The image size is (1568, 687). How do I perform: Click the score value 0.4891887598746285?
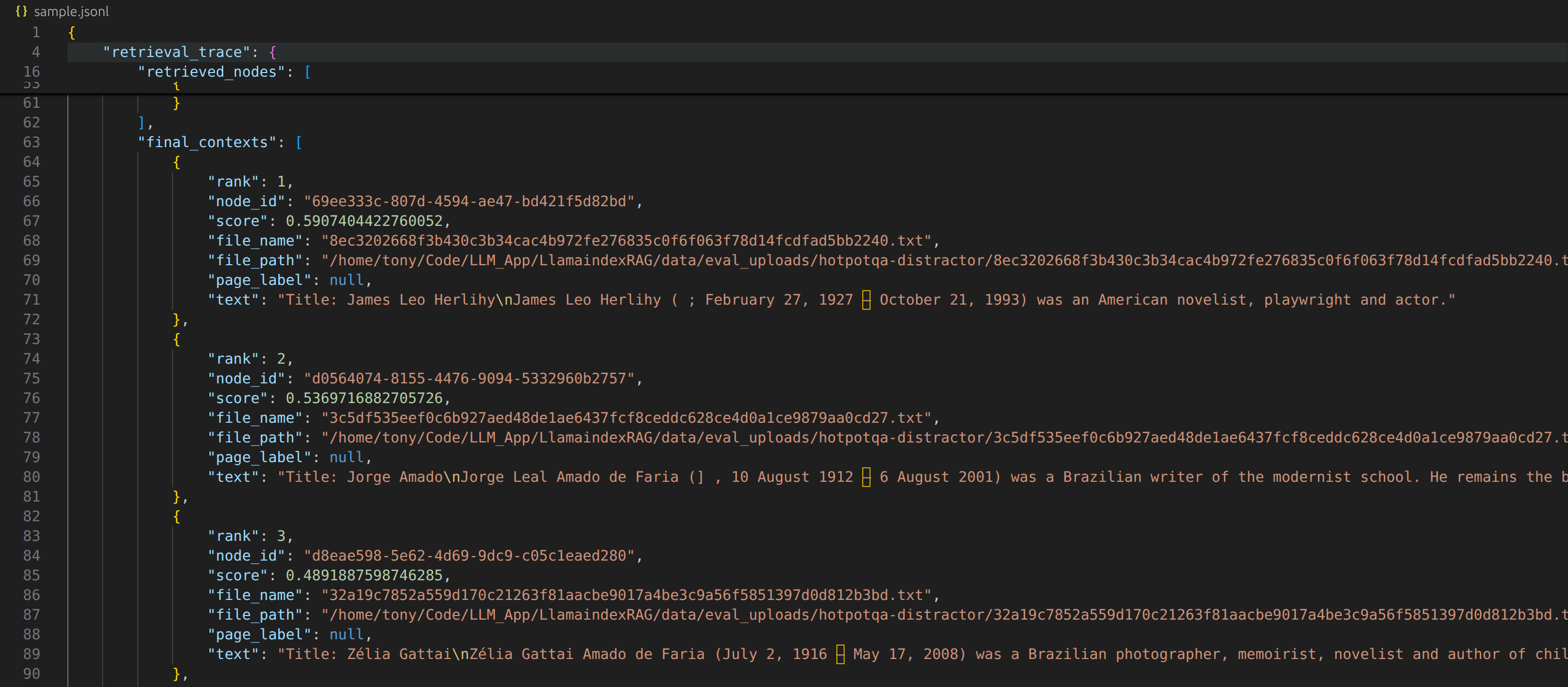coord(364,575)
